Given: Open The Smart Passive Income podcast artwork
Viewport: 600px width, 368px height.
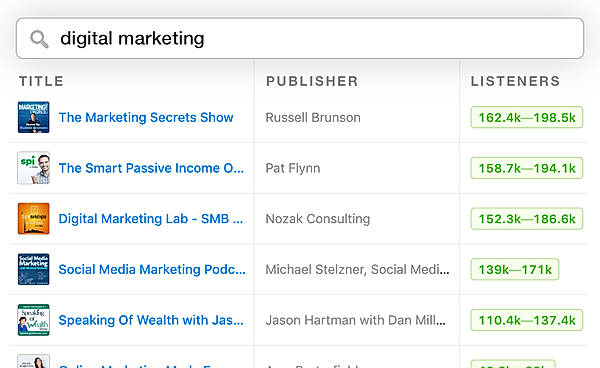Looking at the screenshot, I should point(34,168).
